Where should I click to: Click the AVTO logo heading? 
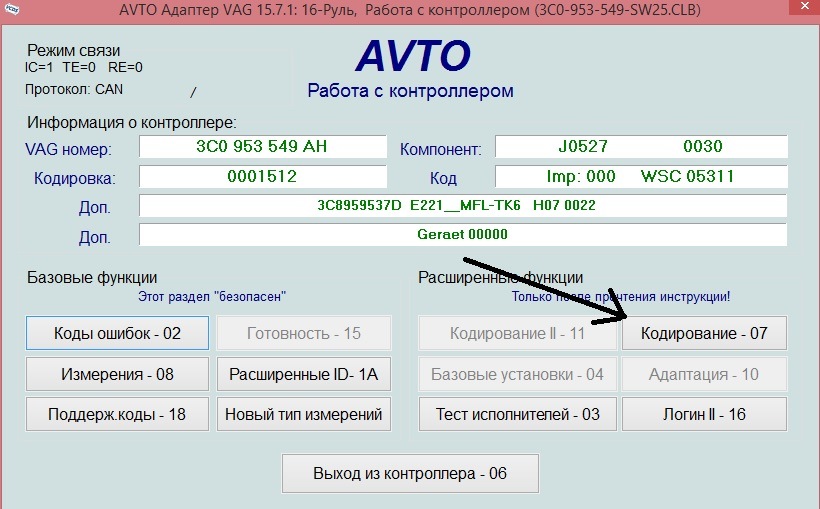[413, 55]
